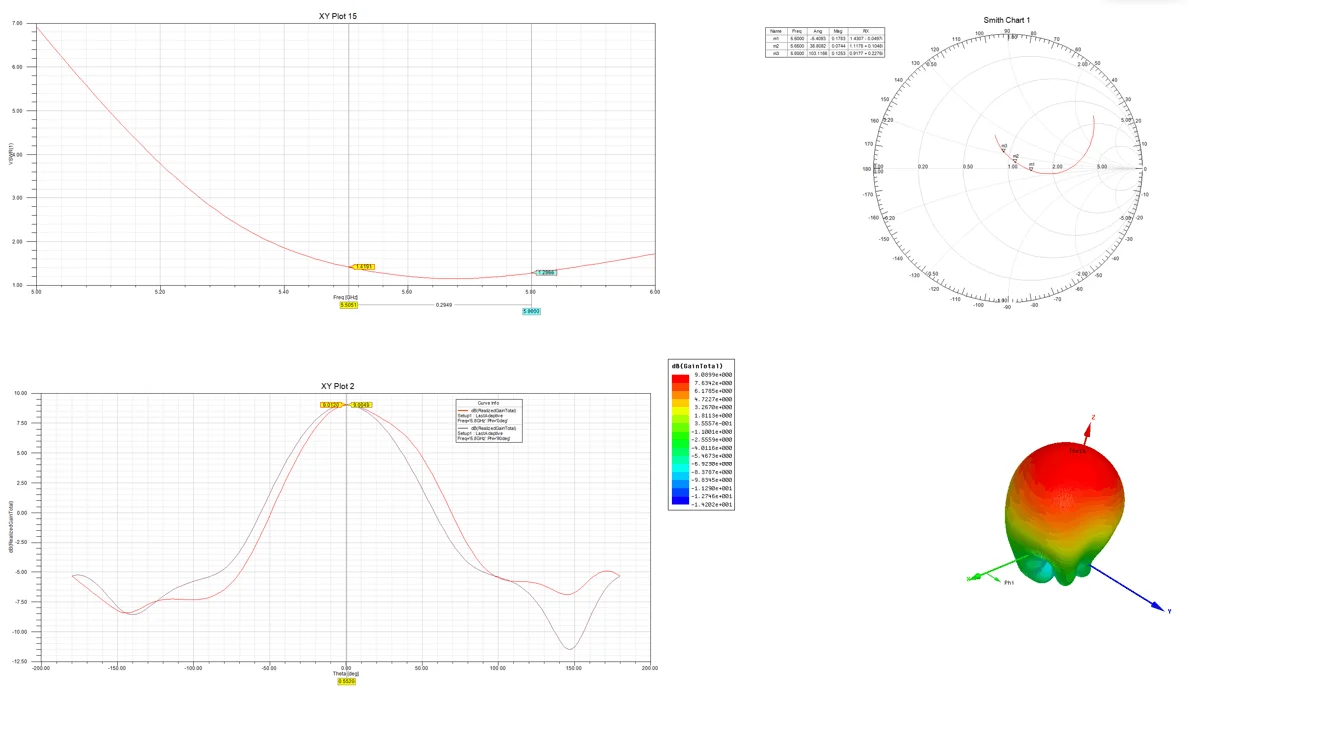The height and width of the screenshot is (740, 1343).
Task: Click the red Z axis arrowhead
Action: coord(1089,428)
